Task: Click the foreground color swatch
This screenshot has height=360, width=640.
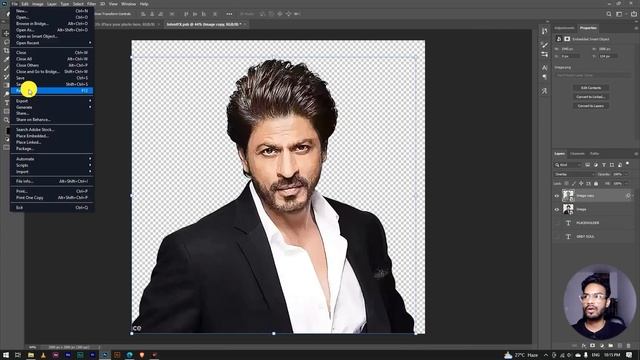Action: click(x=7, y=131)
